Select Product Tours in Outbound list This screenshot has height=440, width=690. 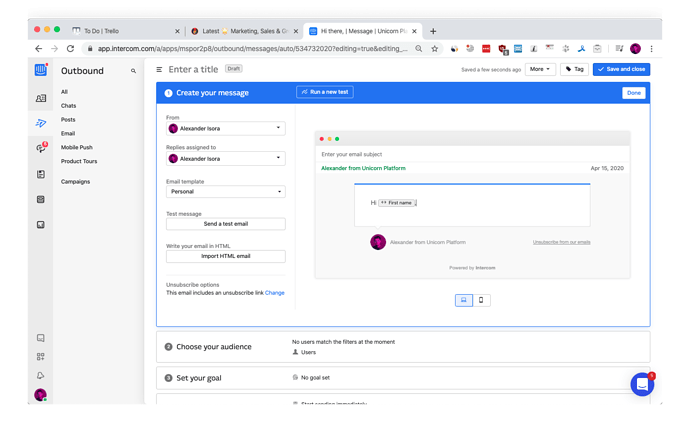coord(79,161)
